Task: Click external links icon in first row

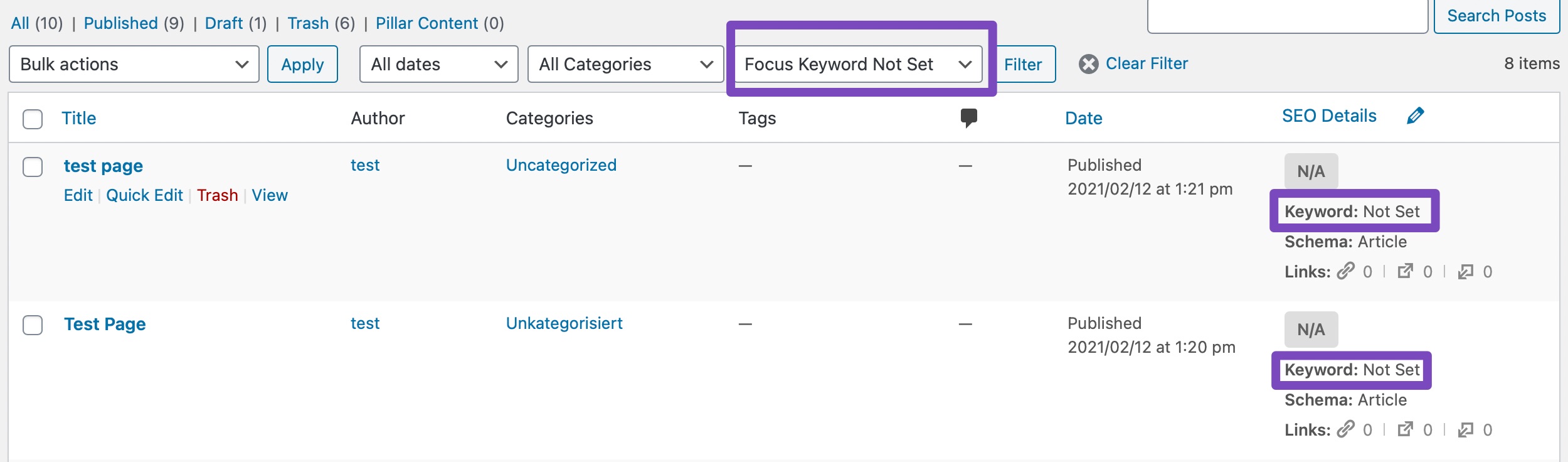Action: [1406, 271]
